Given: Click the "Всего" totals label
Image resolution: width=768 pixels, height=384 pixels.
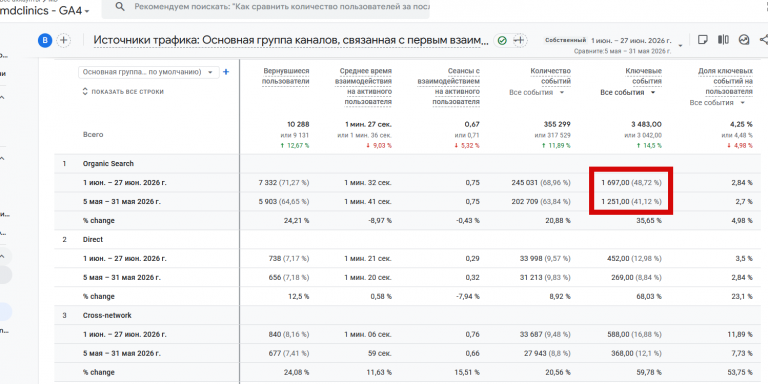Looking at the screenshot, I should tap(93, 134).
